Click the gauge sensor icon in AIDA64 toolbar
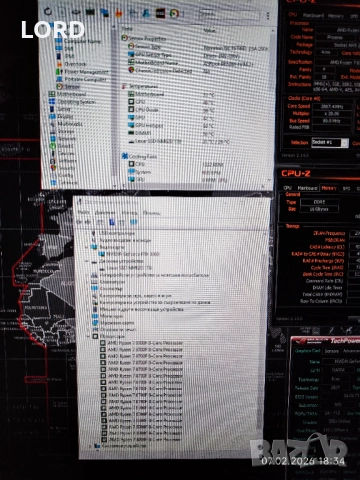This screenshot has width=360, height=480. pos(174,14)
